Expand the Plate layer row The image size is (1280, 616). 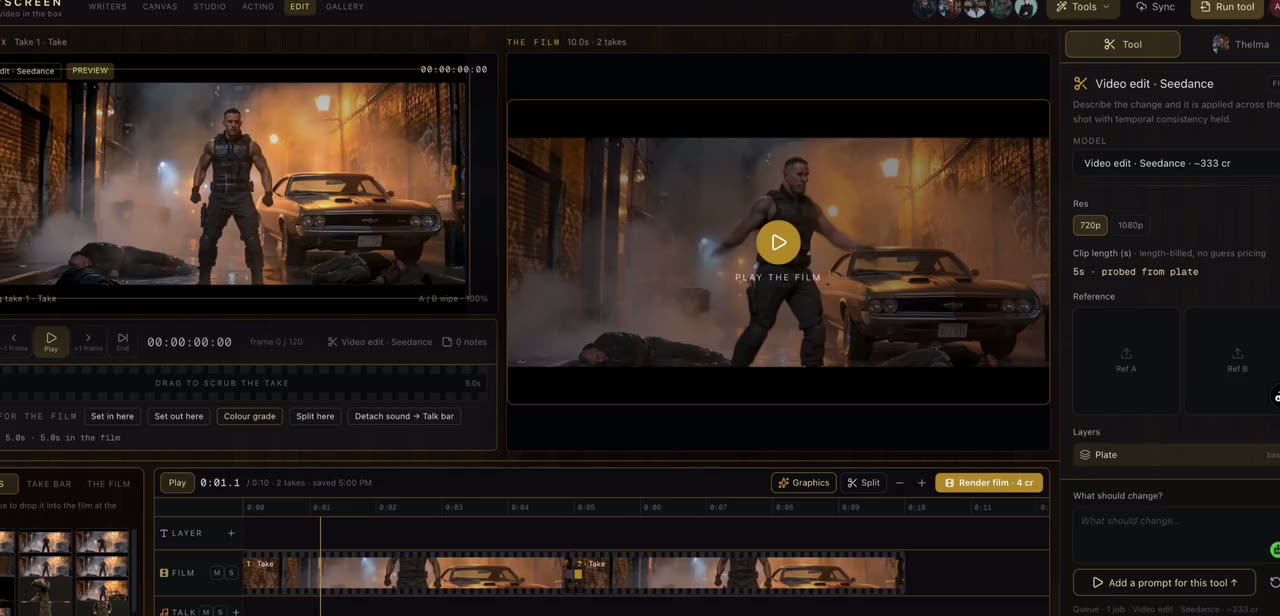(1177, 455)
